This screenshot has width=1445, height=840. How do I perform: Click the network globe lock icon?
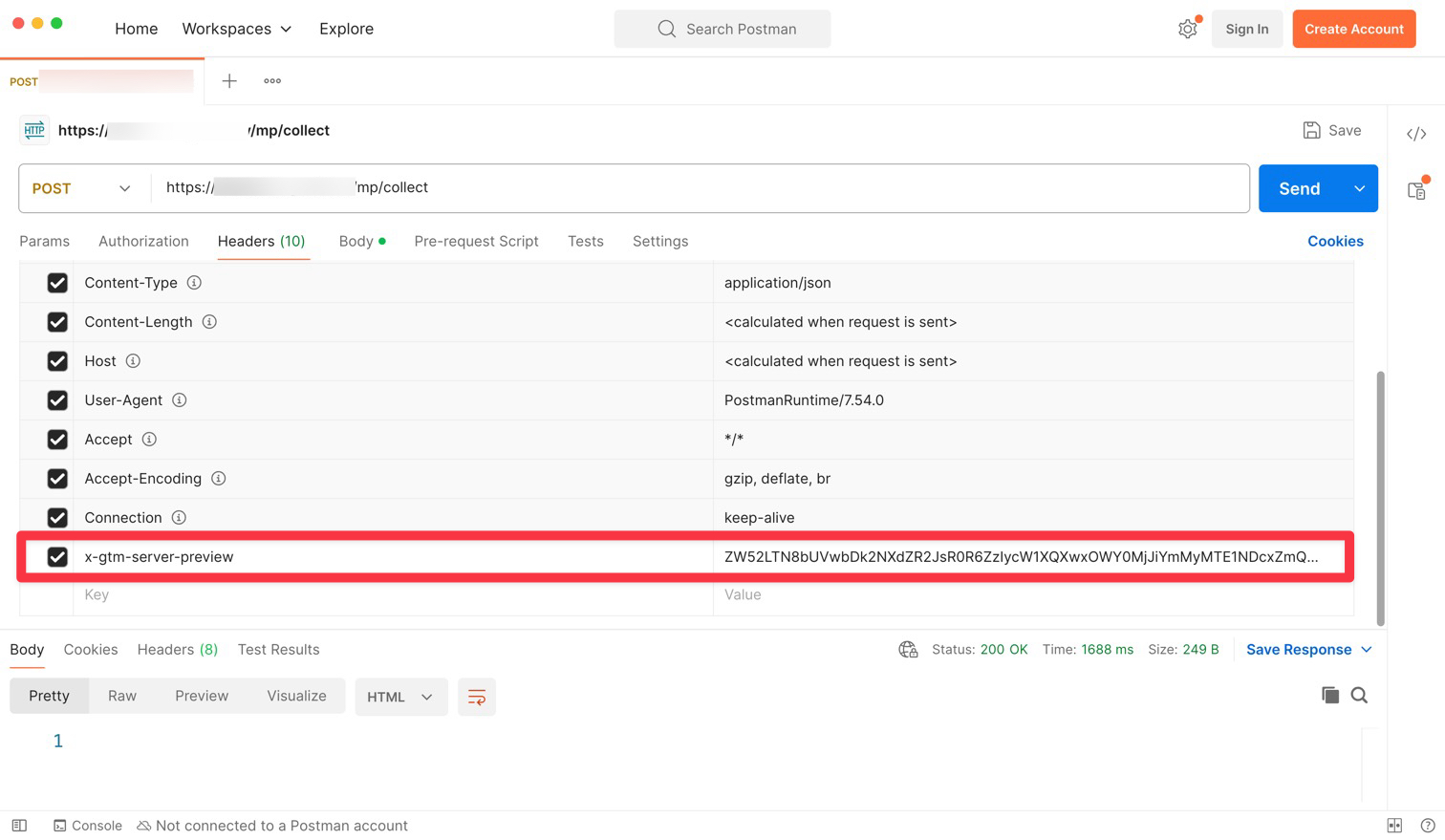(908, 650)
